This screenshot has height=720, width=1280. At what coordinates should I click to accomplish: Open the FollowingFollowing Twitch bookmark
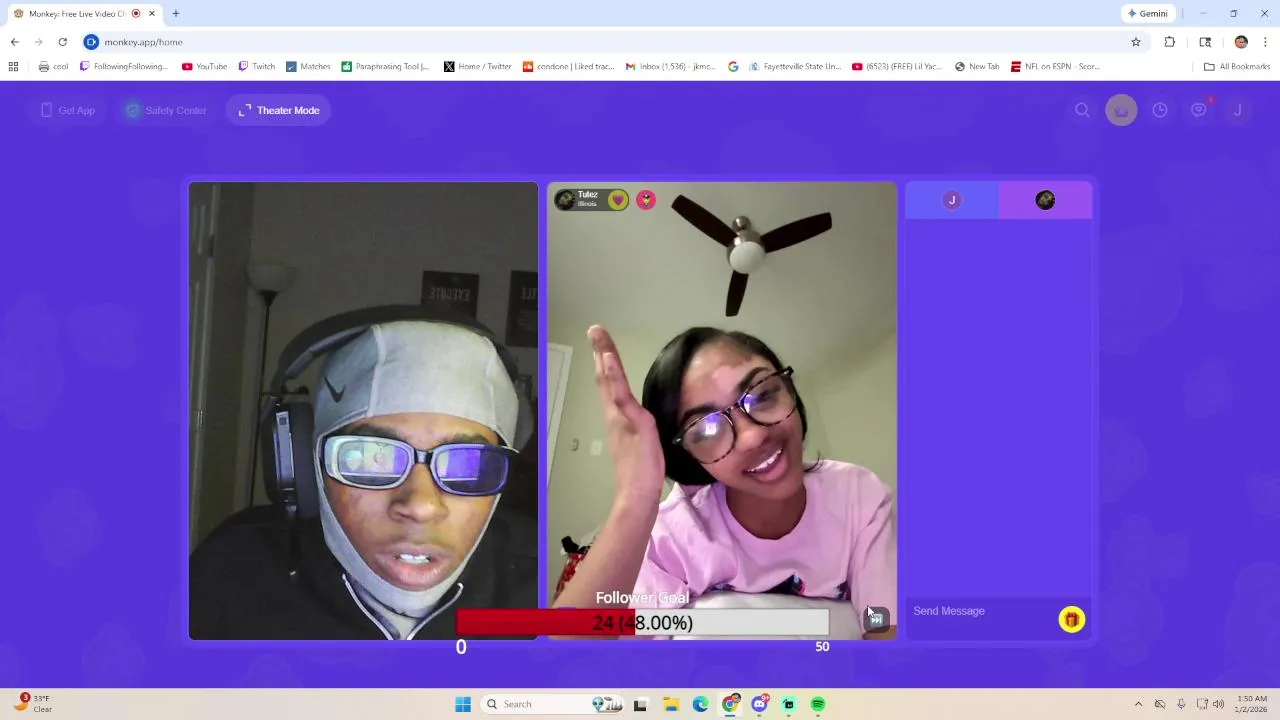tap(124, 67)
